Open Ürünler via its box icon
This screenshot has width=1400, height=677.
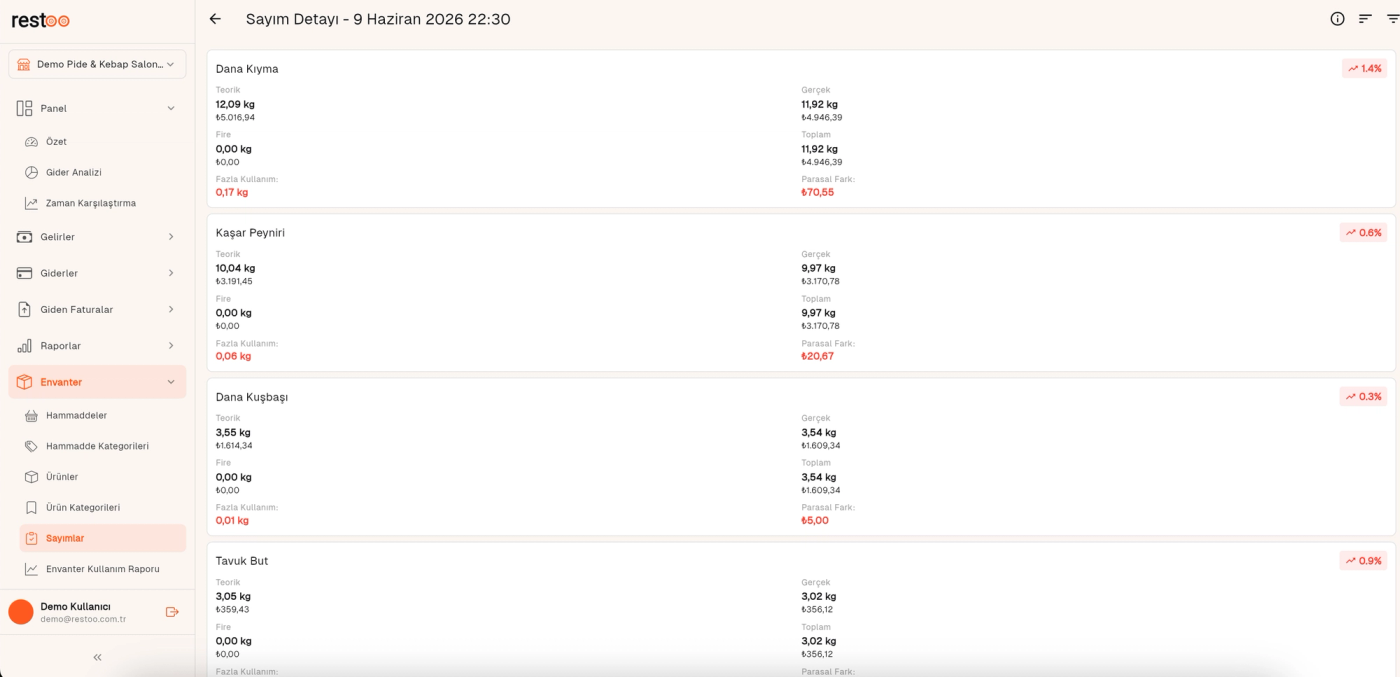point(31,477)
